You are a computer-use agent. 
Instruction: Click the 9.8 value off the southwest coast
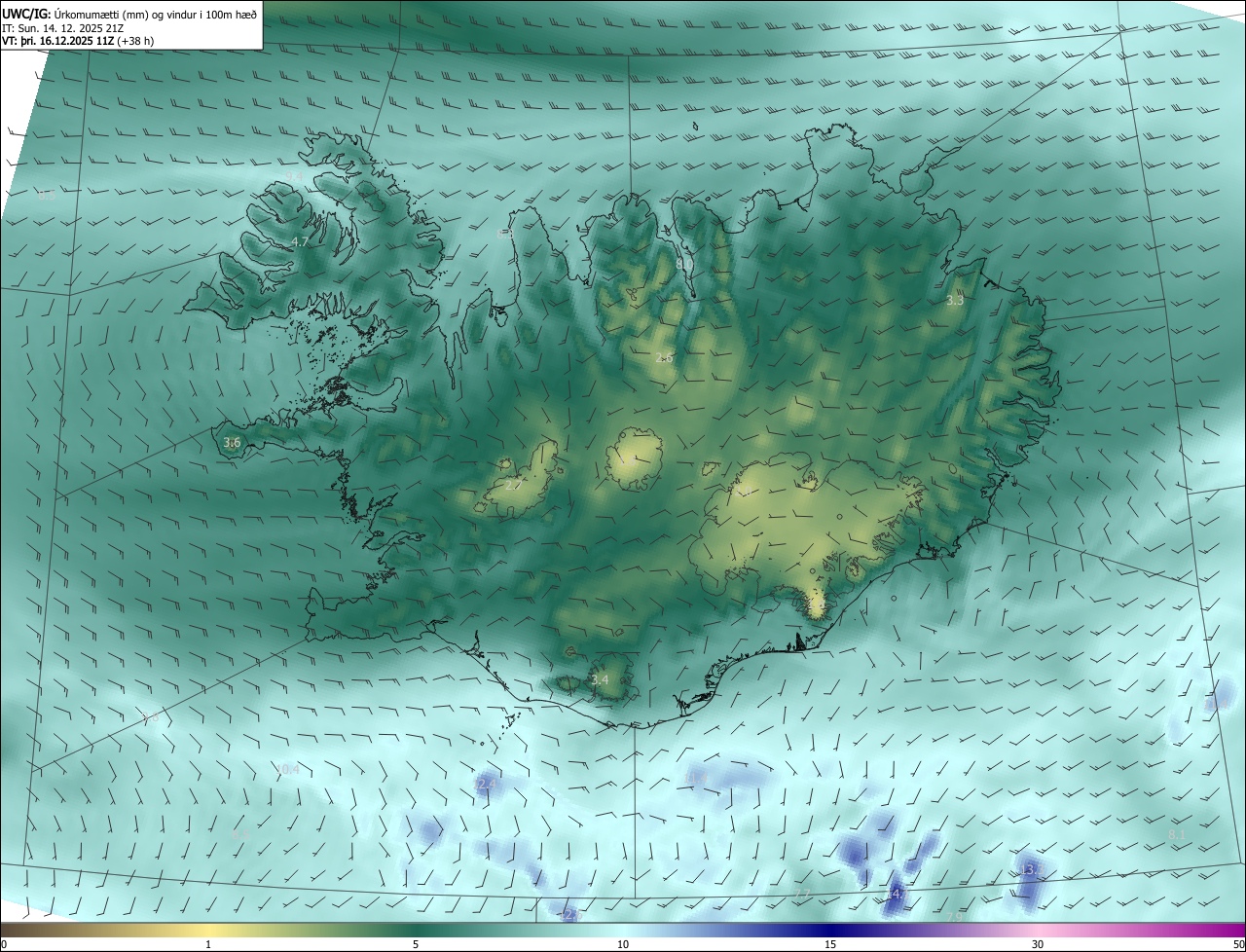(150, 718)
